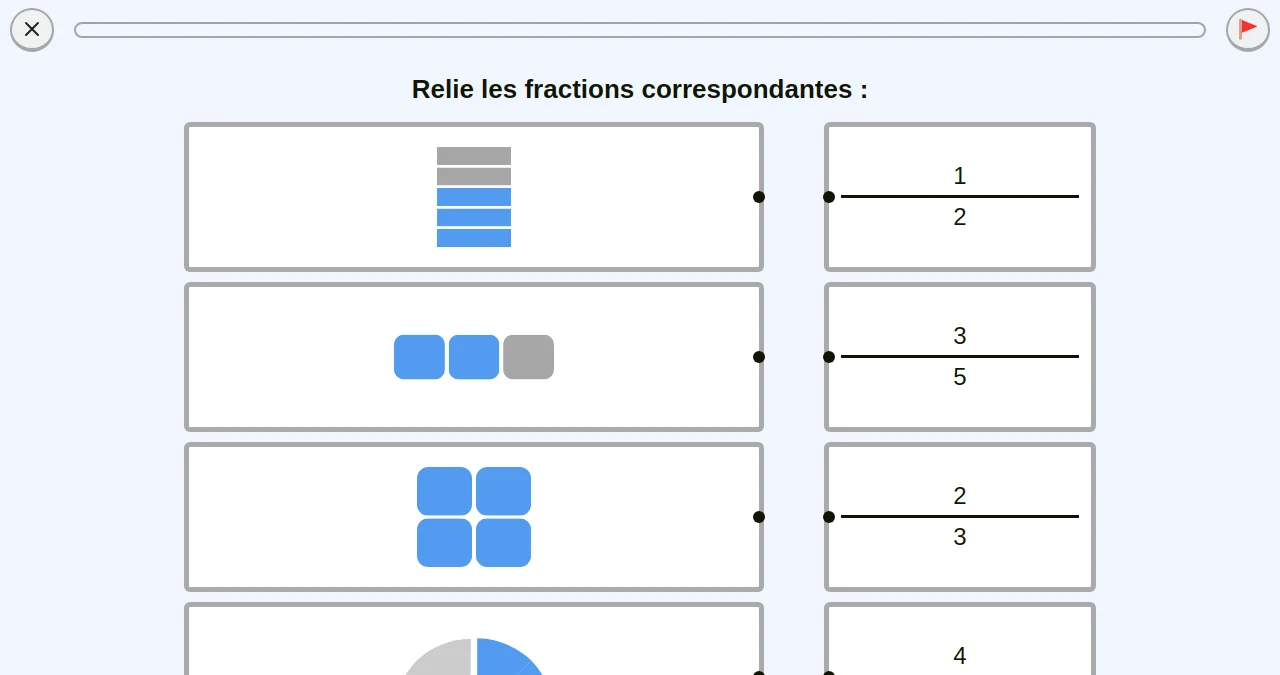Select the fraction card labeled 3/5

click(959, 357)
